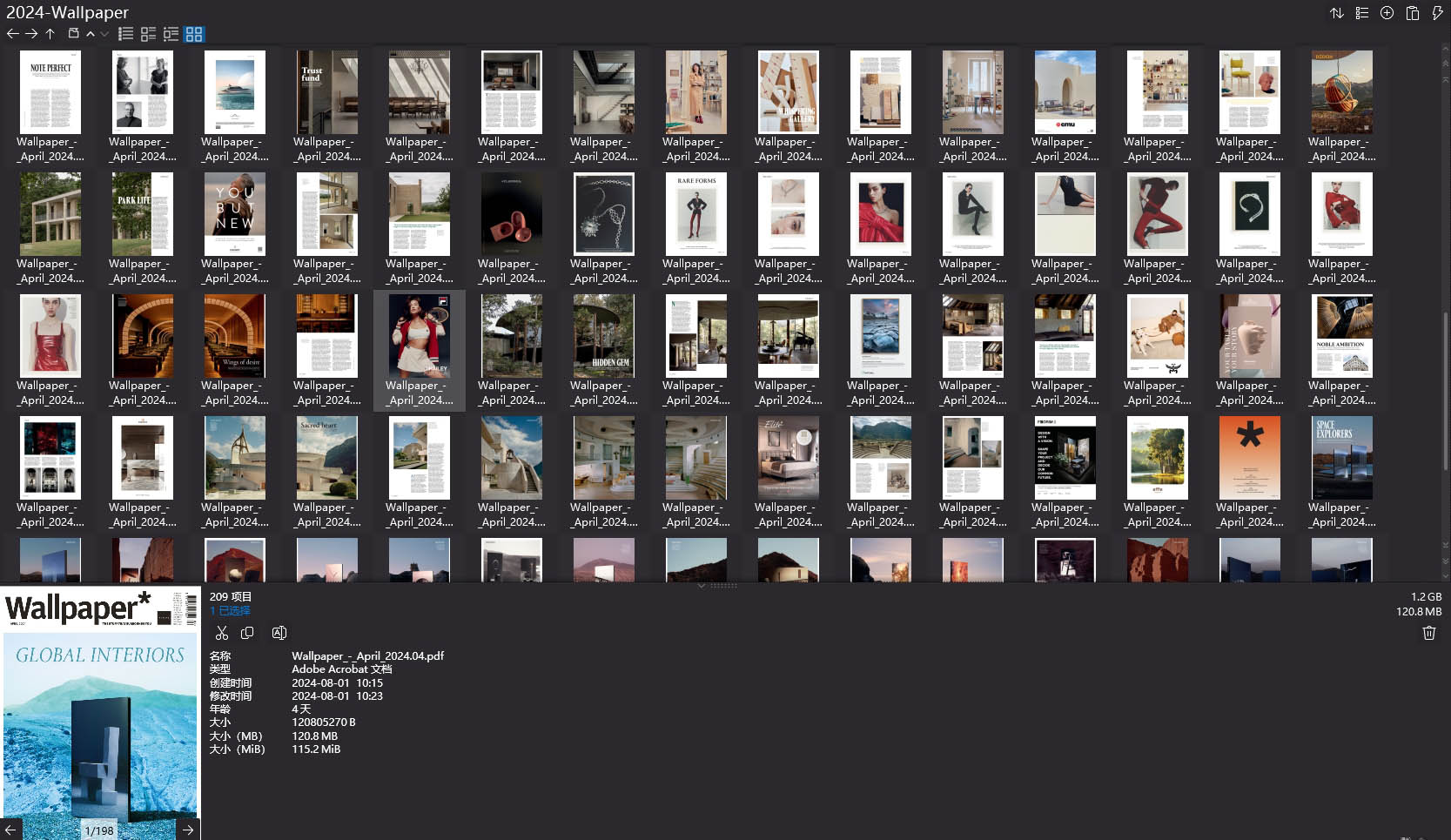Open the sort order icon at top right
This screenshot has height=840, width=1451.
(1338, 13)
